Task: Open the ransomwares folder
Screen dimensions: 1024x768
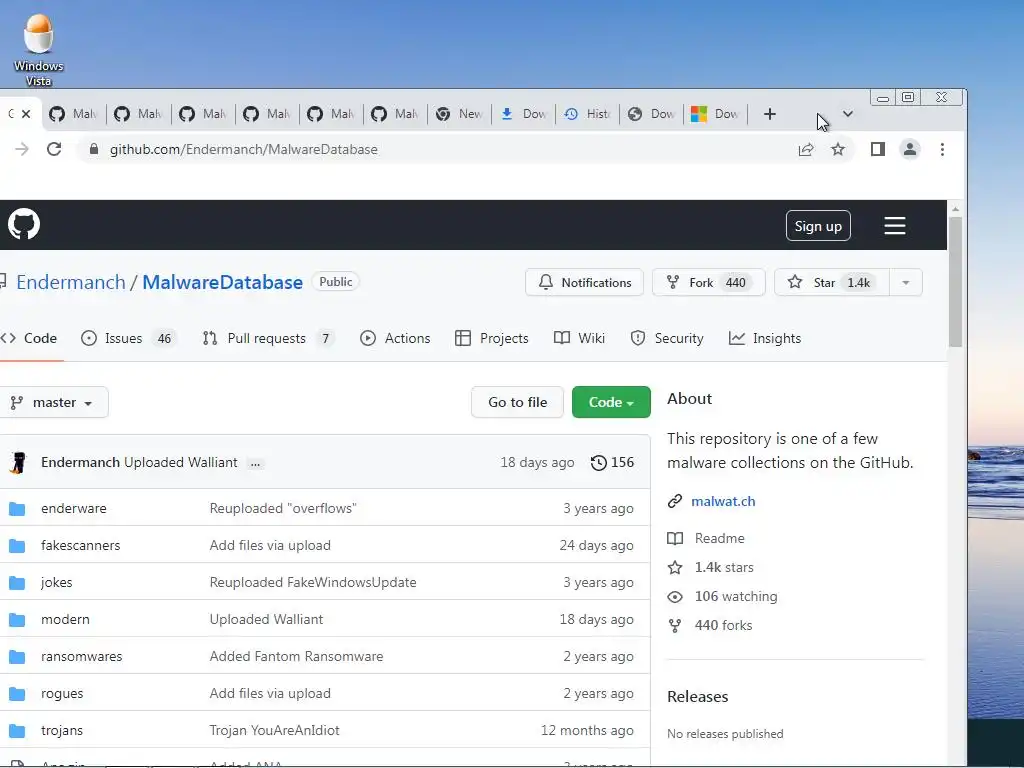Action: click(82, 657)
